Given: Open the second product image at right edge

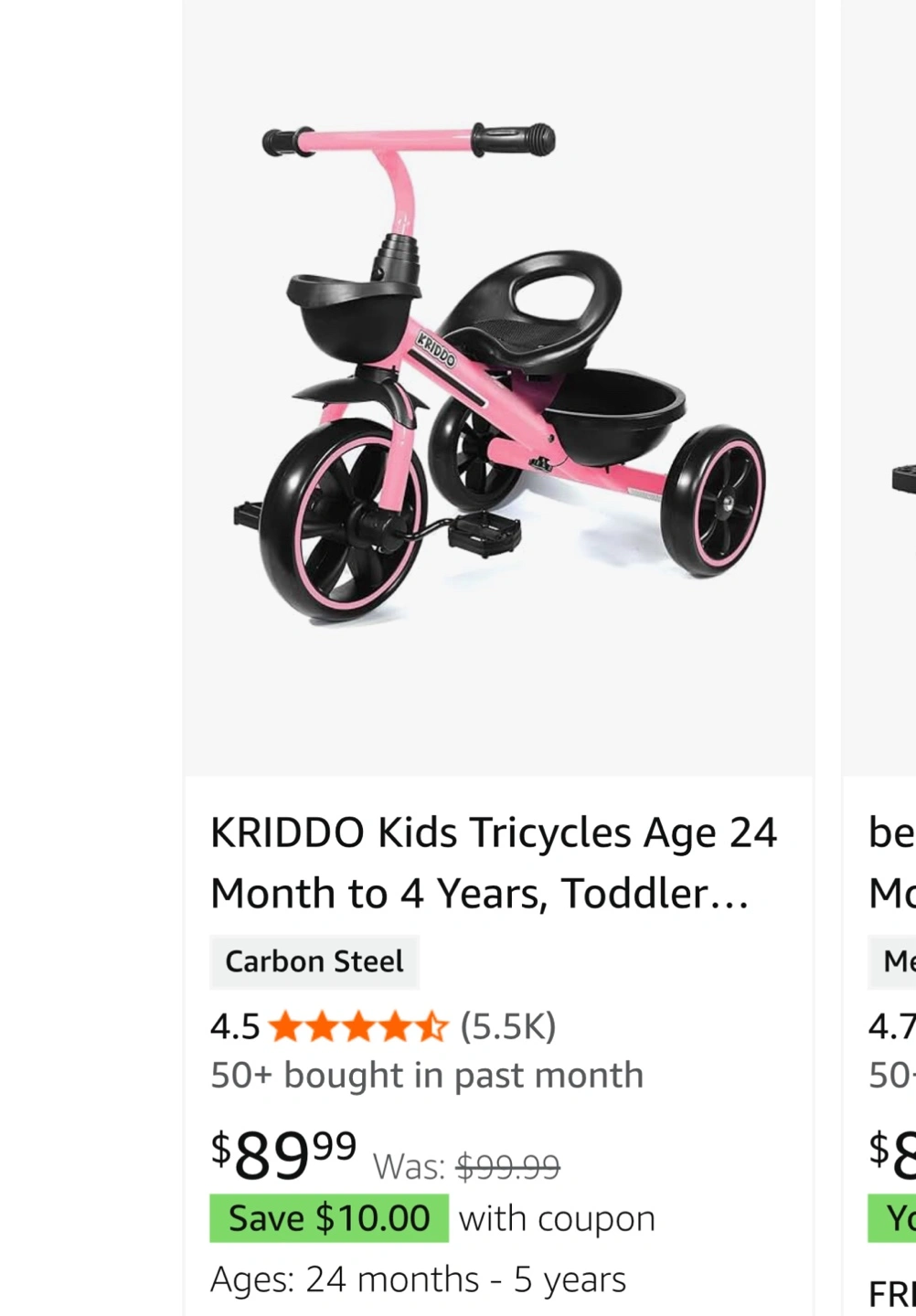Looking at the screenshot, I should point(879,387).
